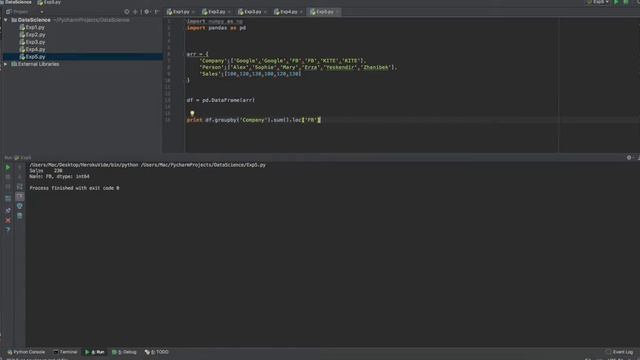Screen dimensions: 640x360
Task: Open the Terminal tool window
Action: (65, 352)
